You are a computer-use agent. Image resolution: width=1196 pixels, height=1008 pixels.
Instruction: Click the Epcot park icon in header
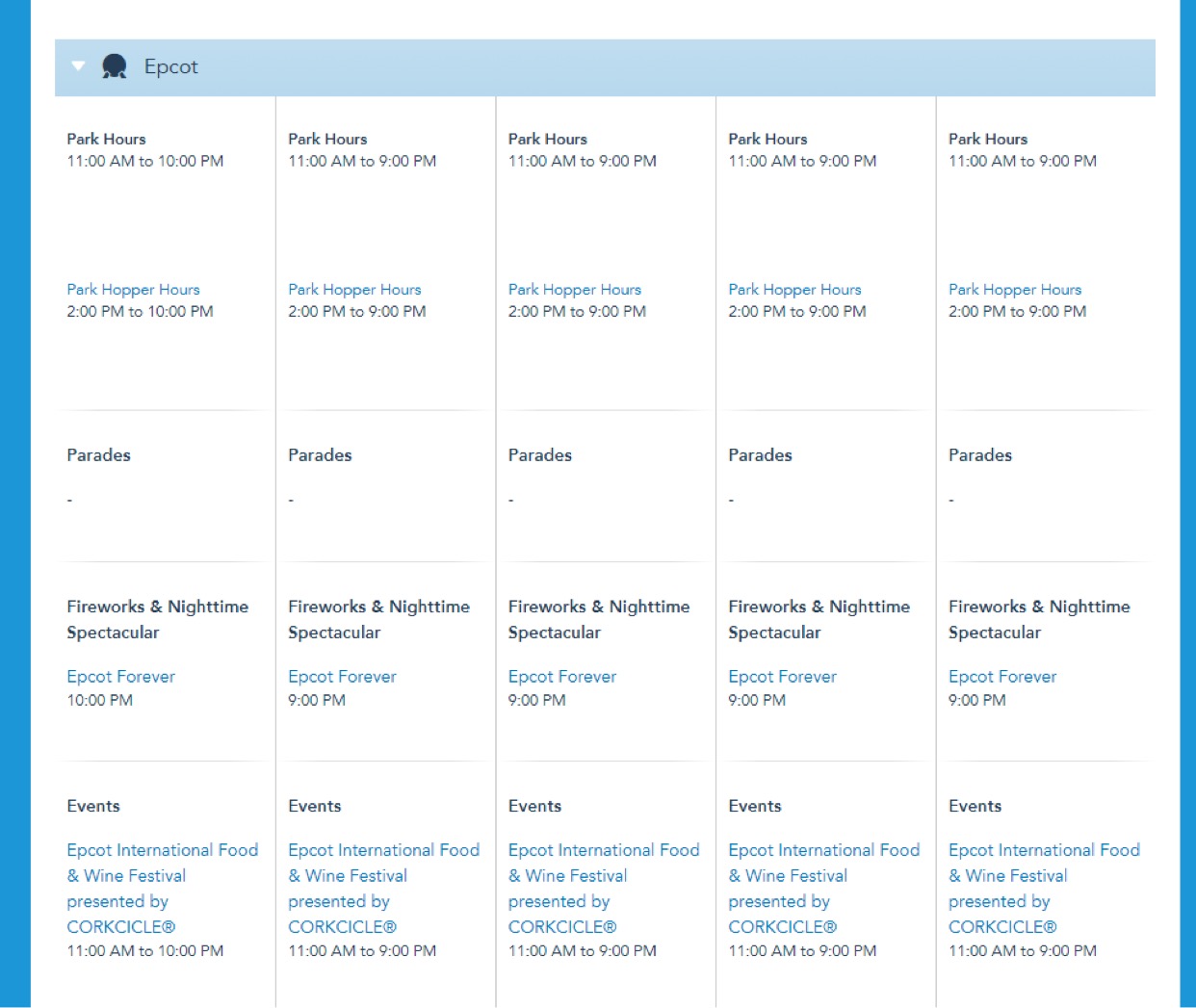click(115, 66)
